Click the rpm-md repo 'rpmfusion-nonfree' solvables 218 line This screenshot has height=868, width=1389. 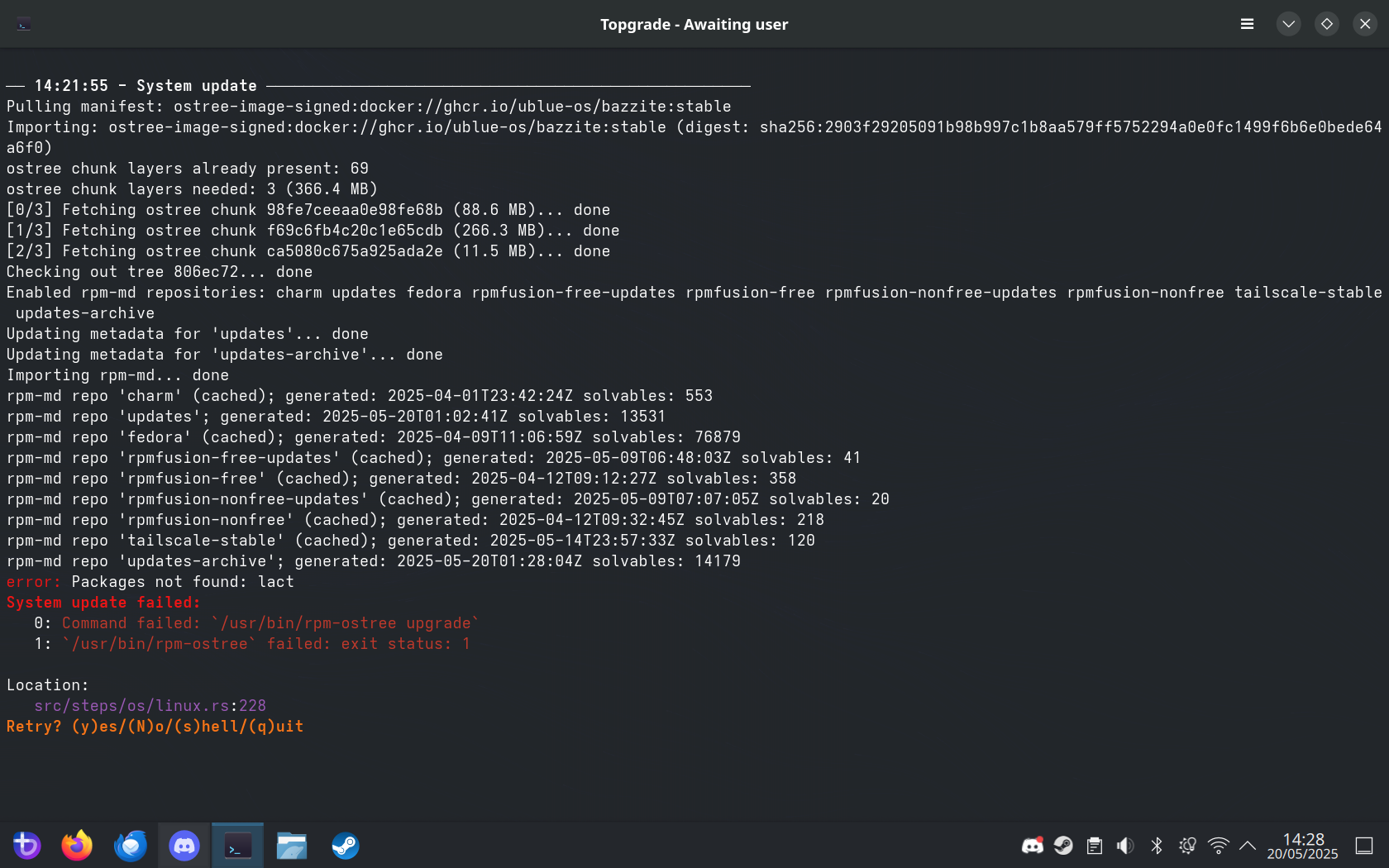416,520
